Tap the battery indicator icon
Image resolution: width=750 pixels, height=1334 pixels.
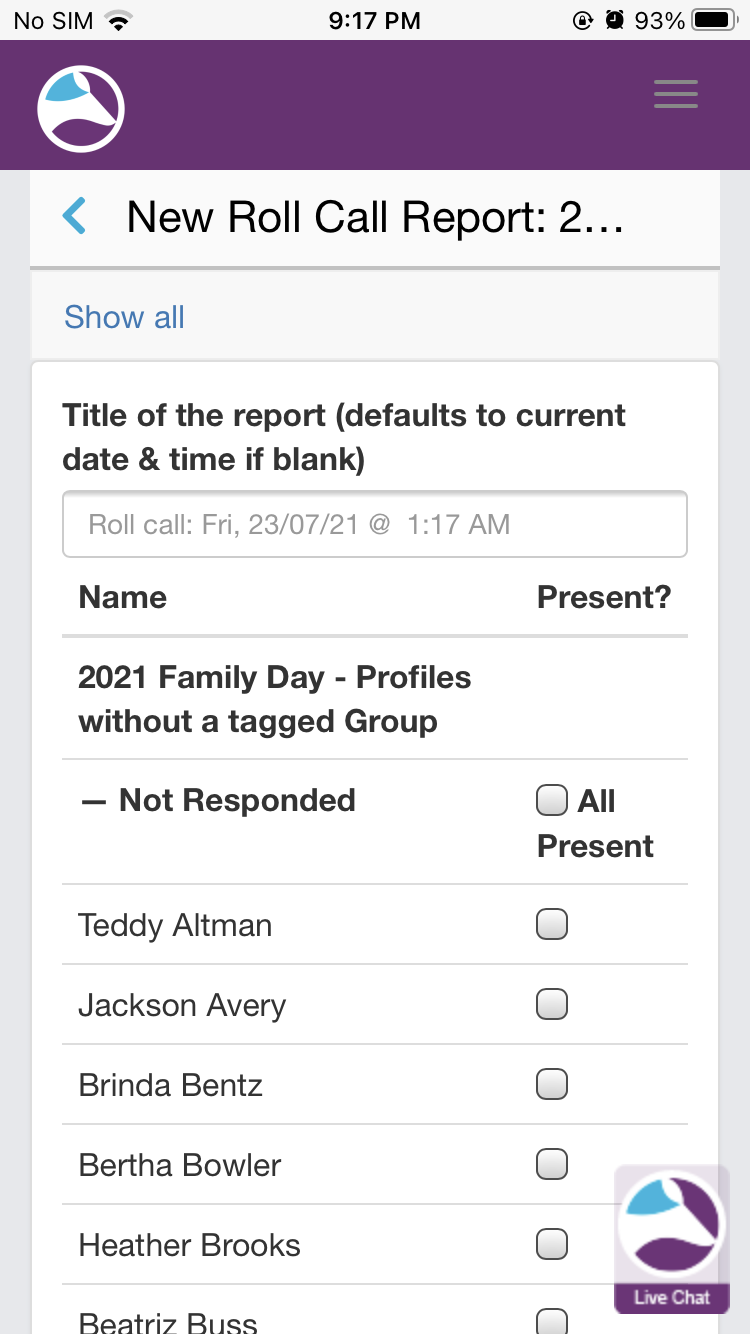pyautogui.click(x=714, y=20)
